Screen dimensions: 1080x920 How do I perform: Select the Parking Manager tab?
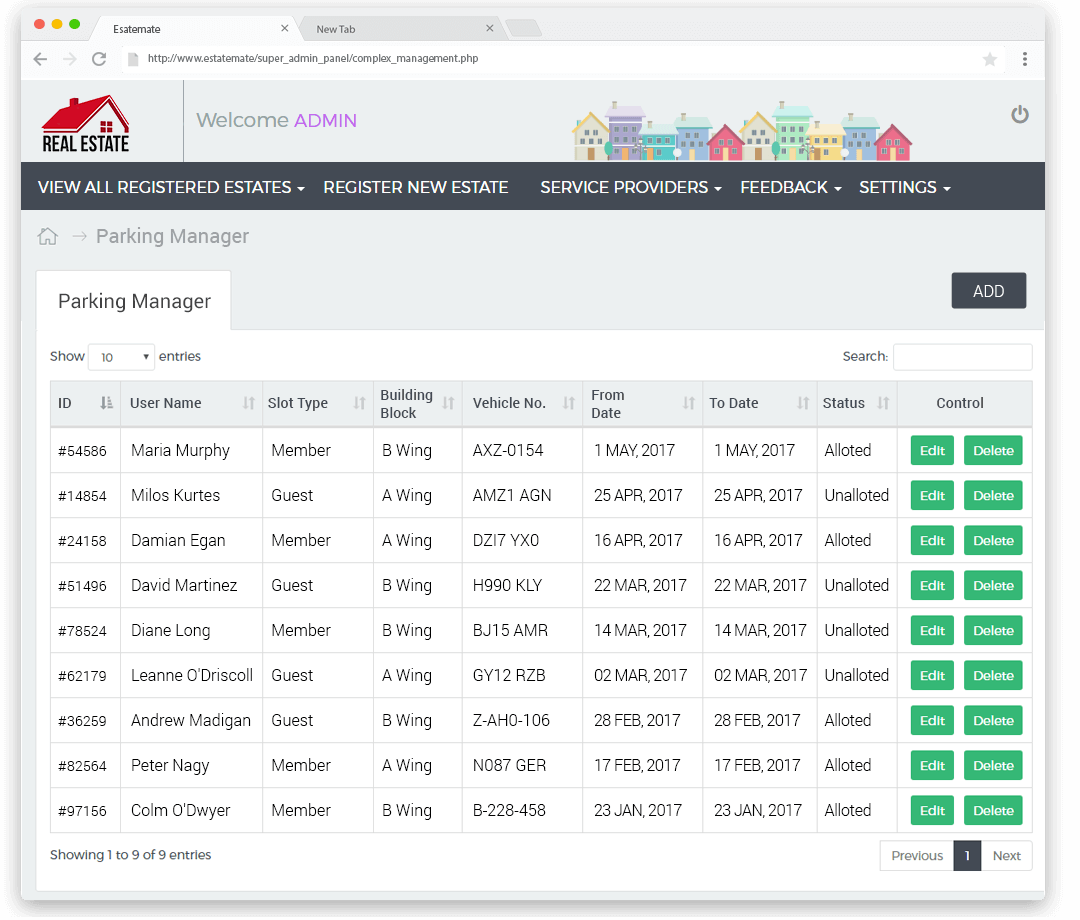pos(134,301)
